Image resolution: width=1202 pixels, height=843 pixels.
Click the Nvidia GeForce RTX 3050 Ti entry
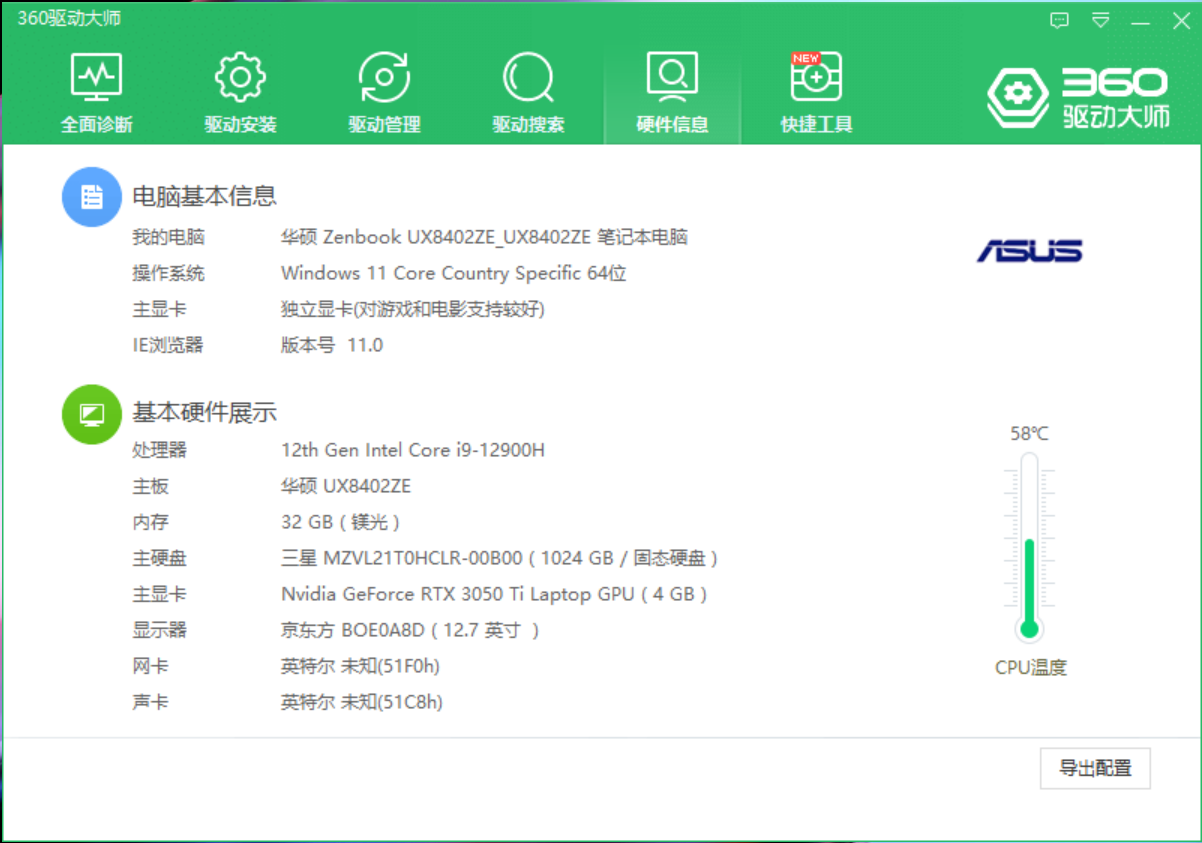click(495, 594)
